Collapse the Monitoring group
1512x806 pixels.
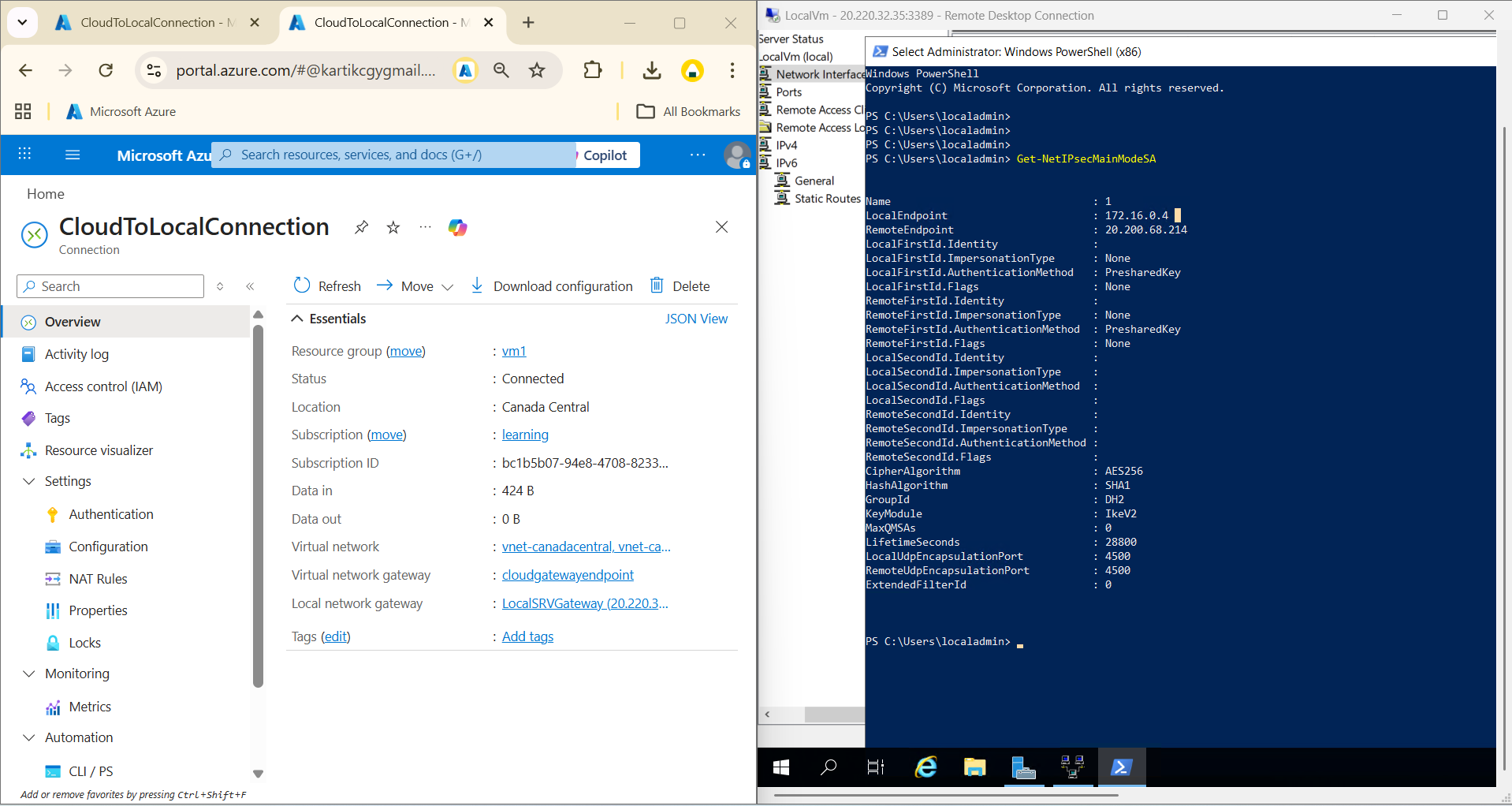tap(29, 674)
